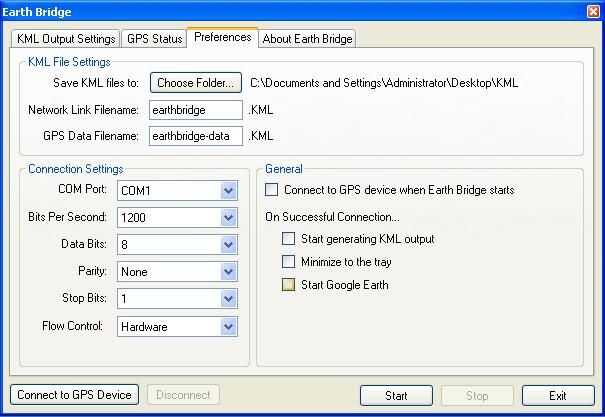605x417 pixels.
Task: Click the General group label
Action: (284, 169)
